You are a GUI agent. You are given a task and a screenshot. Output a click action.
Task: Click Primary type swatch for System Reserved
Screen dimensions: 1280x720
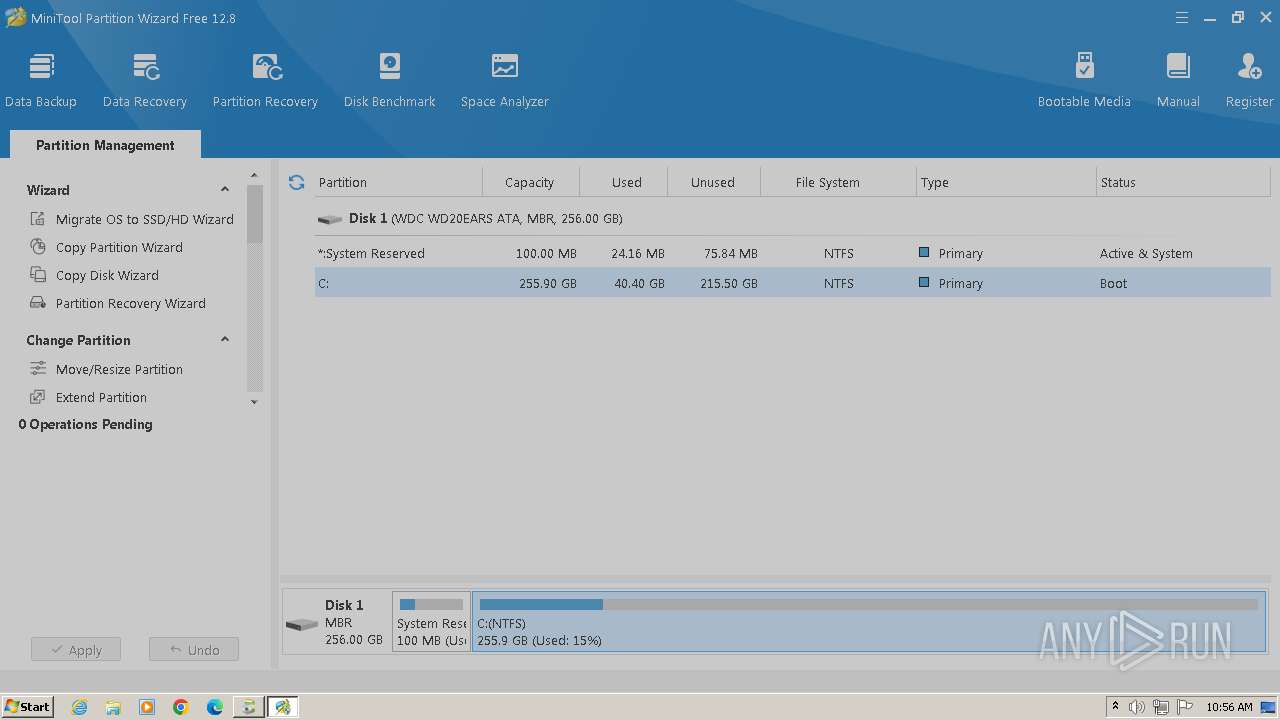pos(924,253)
